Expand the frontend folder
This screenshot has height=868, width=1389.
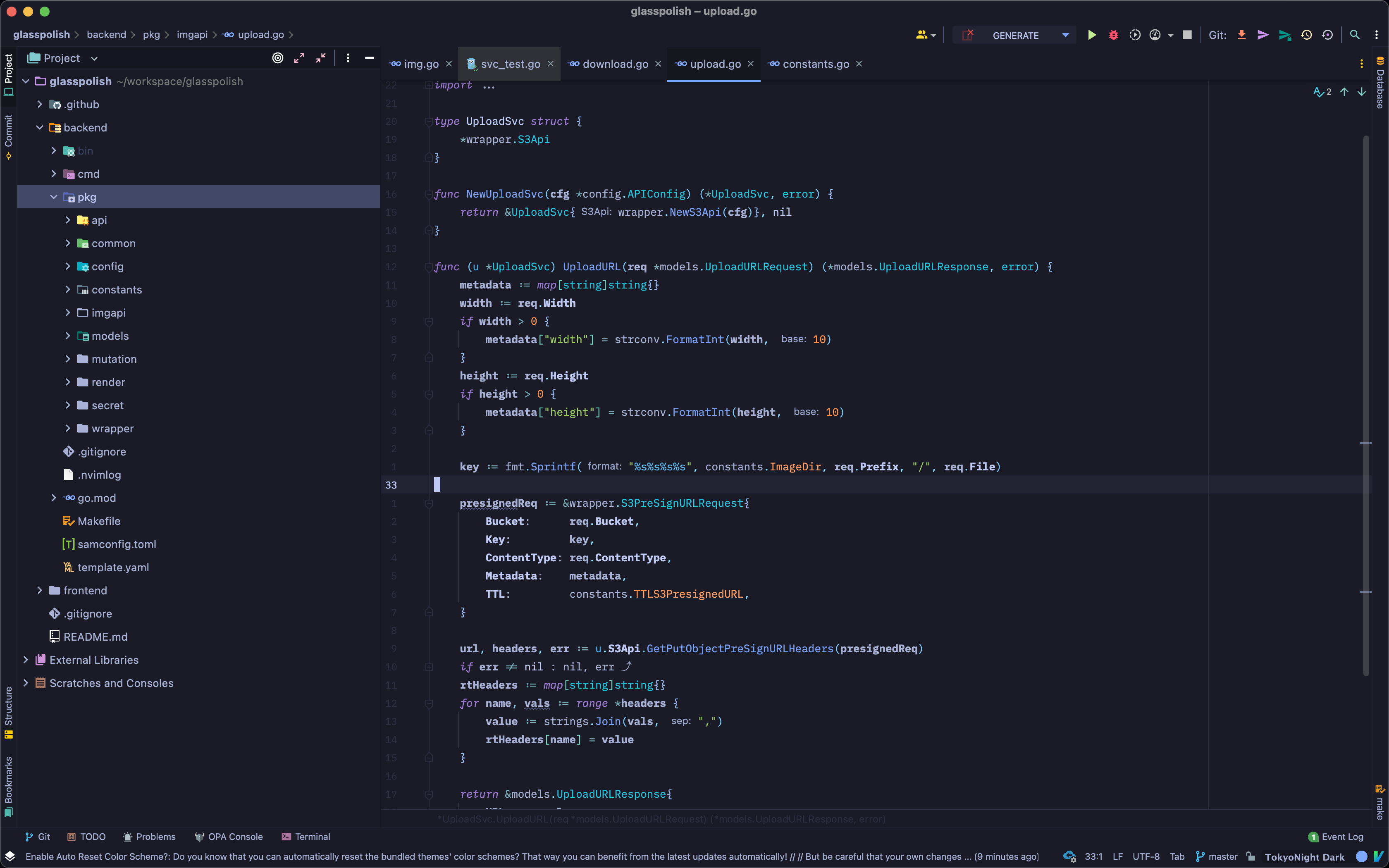click(x=40, y=590)
